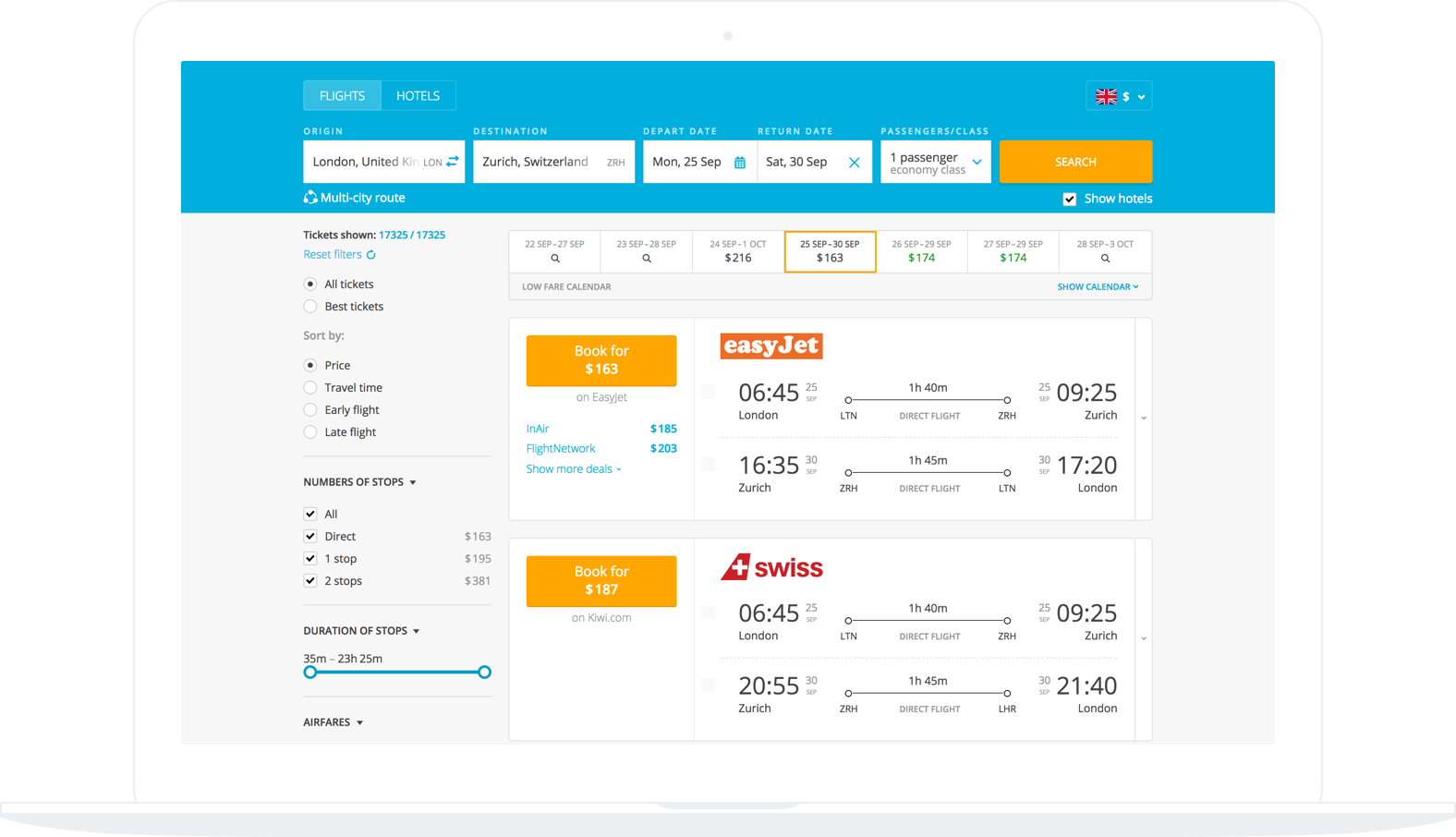Expand Show more deals list
Screen dimensions: 1456x837
[x=573, y=469]
